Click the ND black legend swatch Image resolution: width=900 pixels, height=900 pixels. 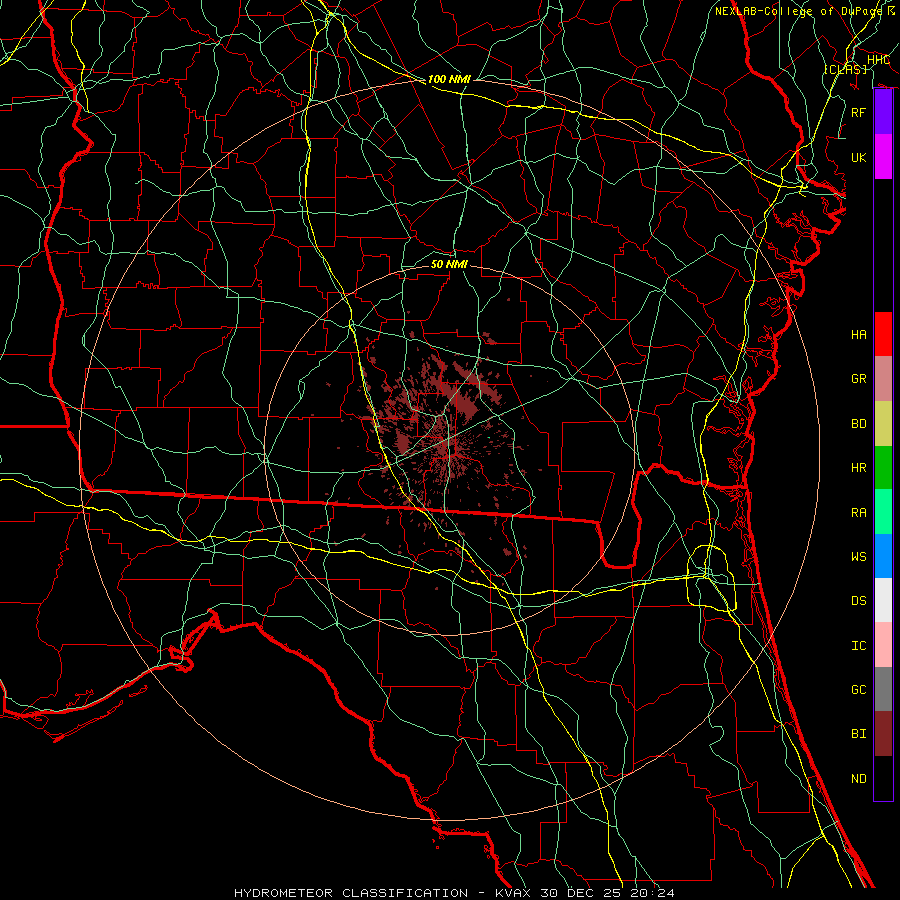(883, 778)
